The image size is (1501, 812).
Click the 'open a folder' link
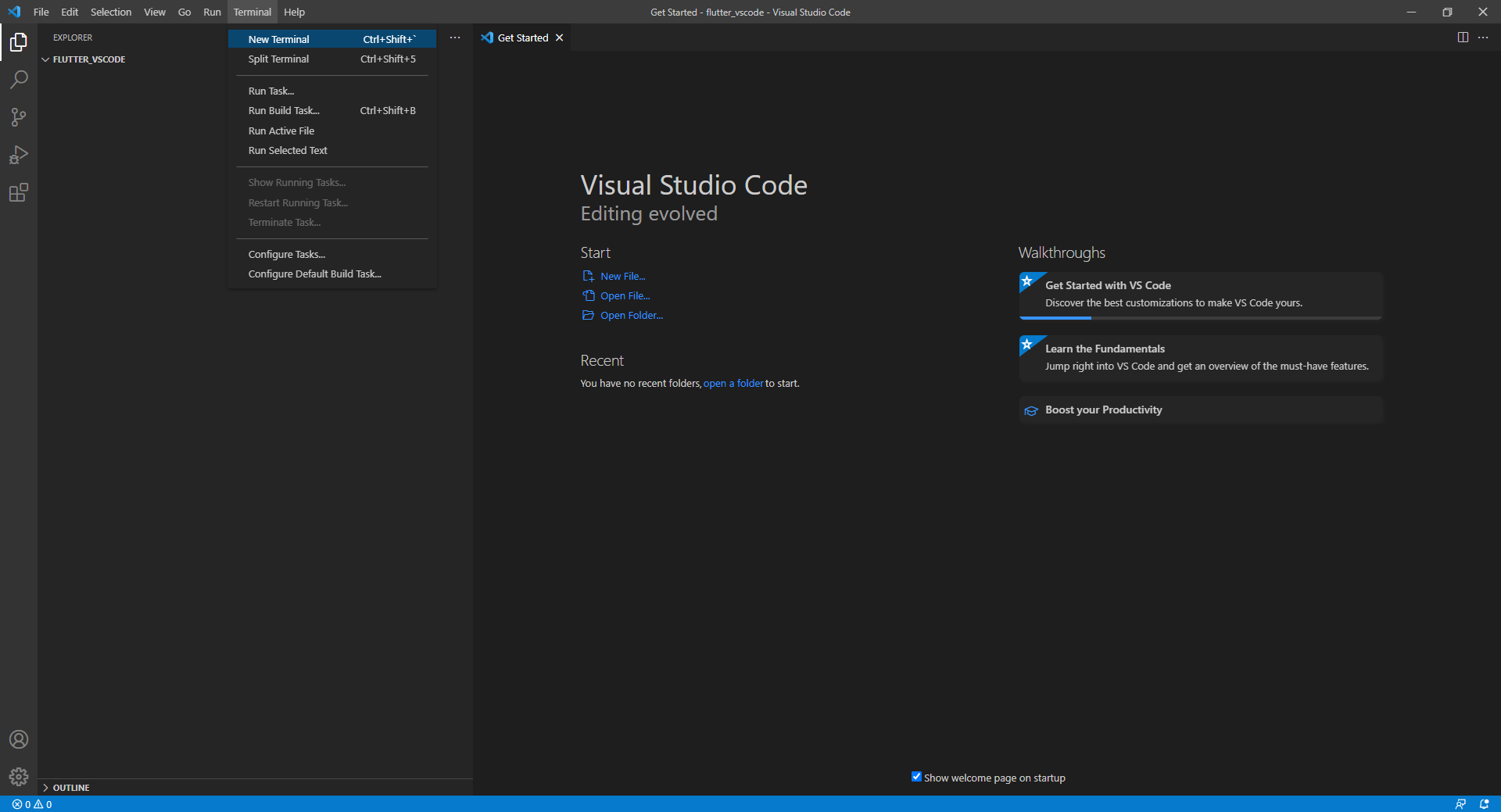tap(733, 383)
